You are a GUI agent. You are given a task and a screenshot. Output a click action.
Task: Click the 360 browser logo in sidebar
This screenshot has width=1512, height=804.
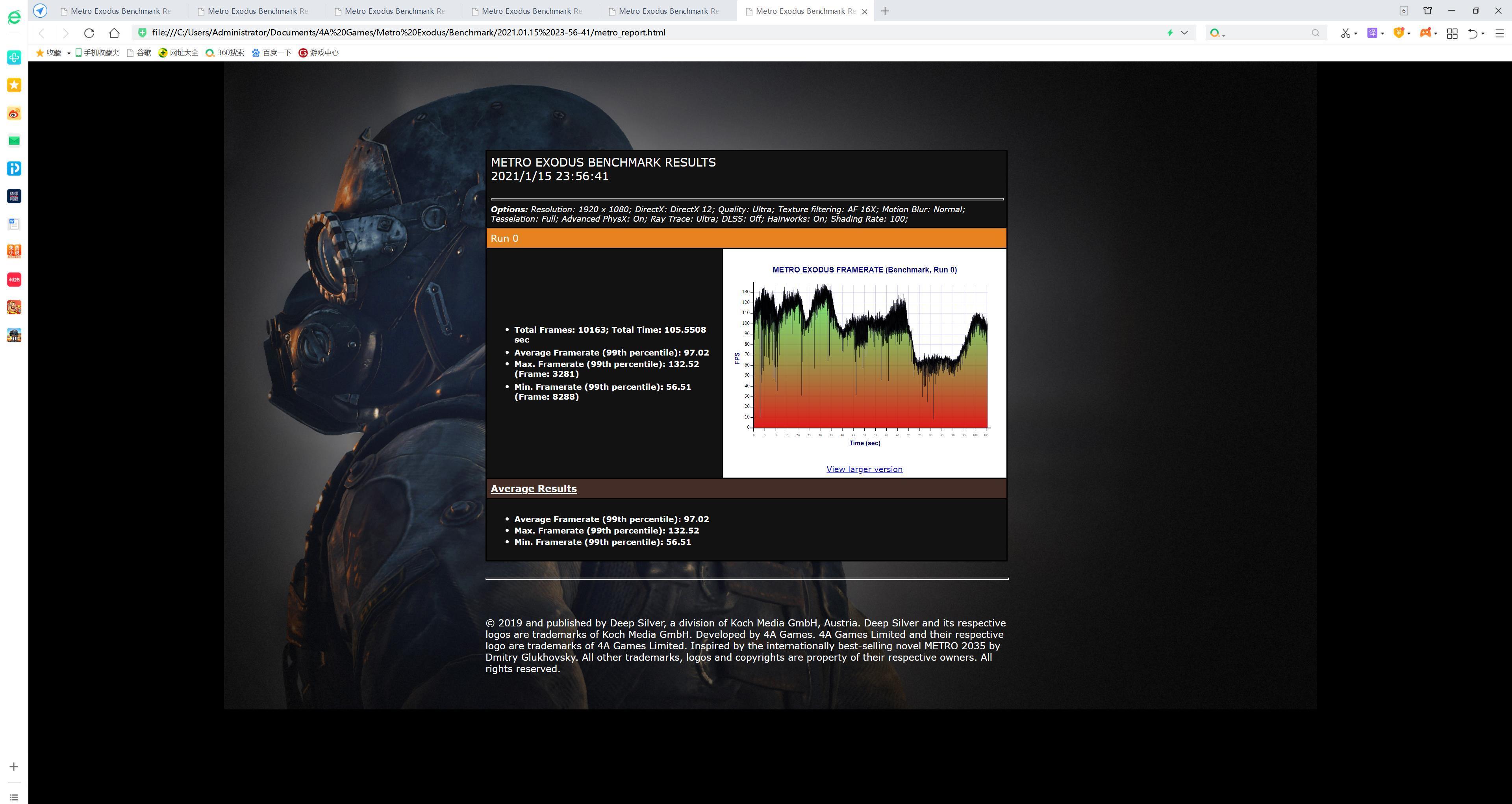click(x=14, y=17)
